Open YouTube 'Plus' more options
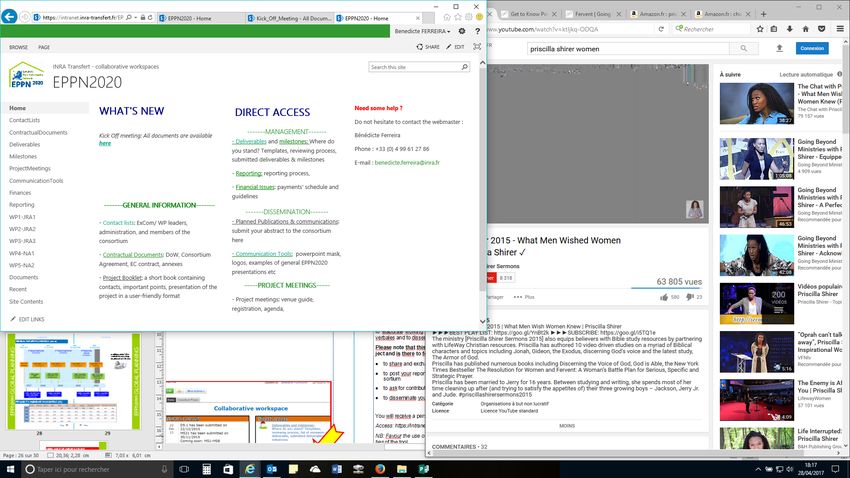 pos(524,297)
